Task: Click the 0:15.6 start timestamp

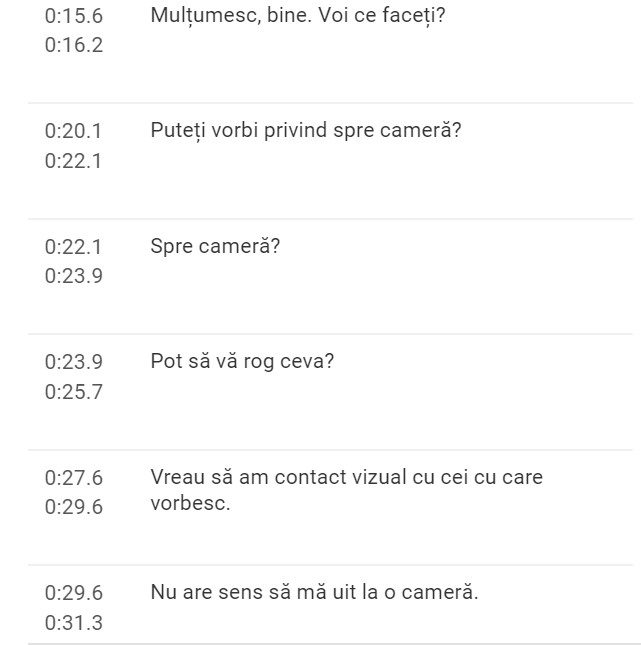Action: pyautogui.click(x=74, y=16)
